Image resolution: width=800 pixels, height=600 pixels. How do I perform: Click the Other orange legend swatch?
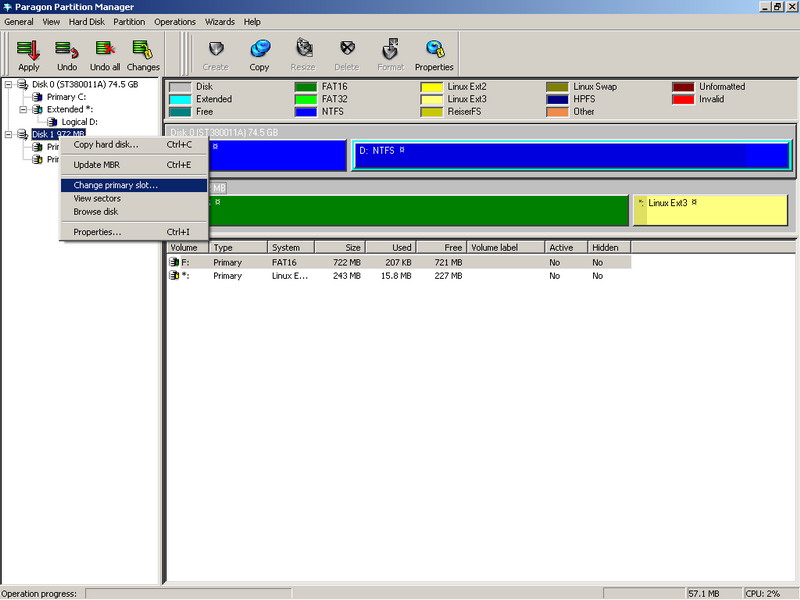click(557, 112)
